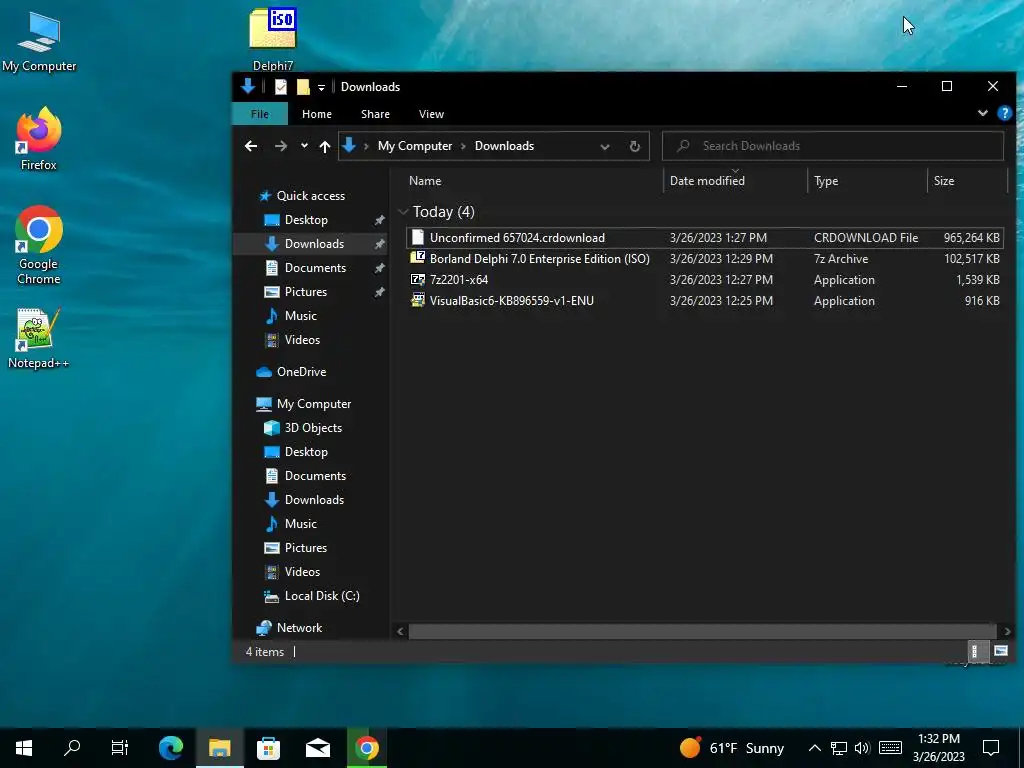Viewport: 1024px width, 768px height.
Task: Open taskbar Search magnifier
Action: click(x=72, y=748)
